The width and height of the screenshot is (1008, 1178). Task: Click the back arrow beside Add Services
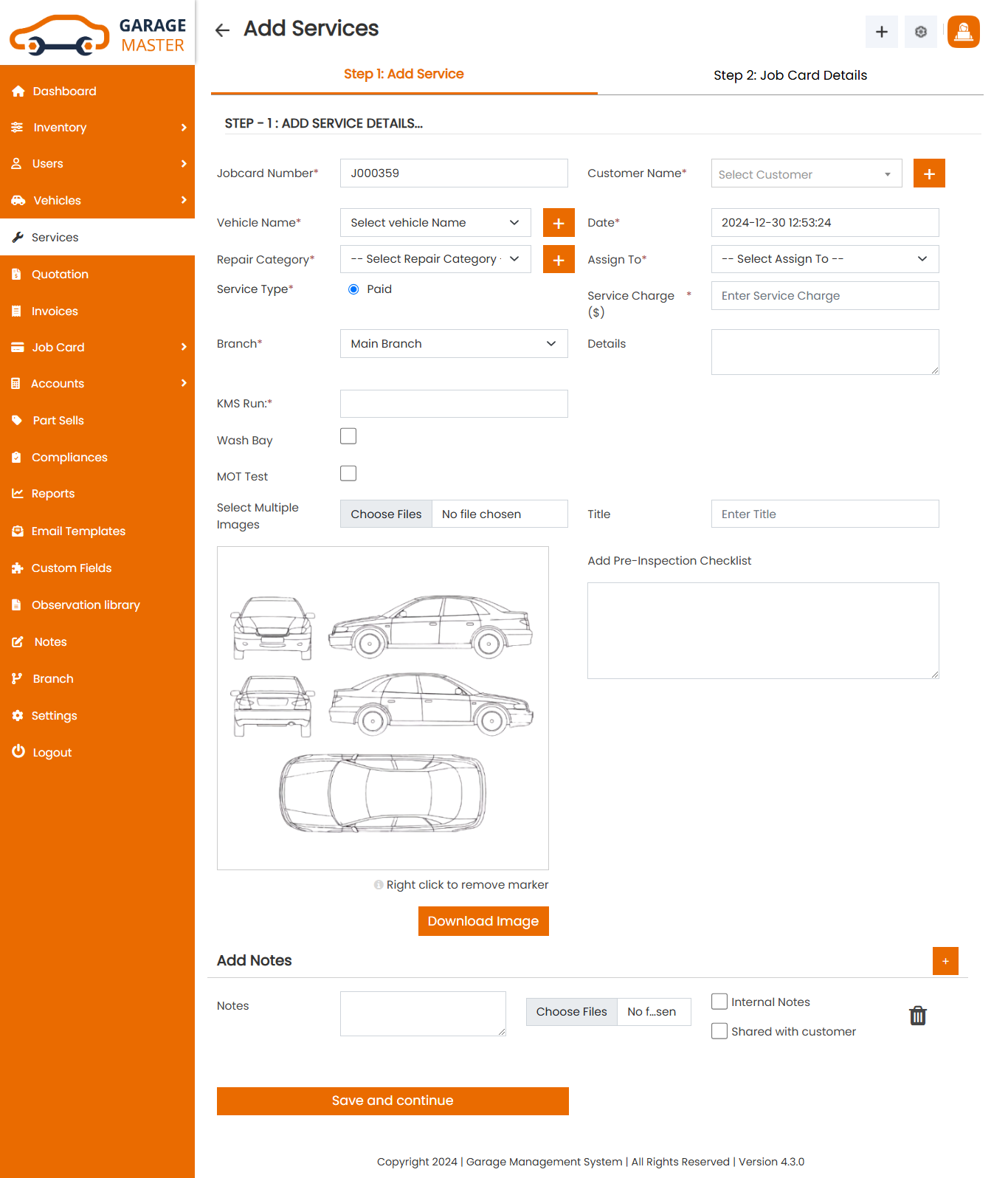(222, 30)
